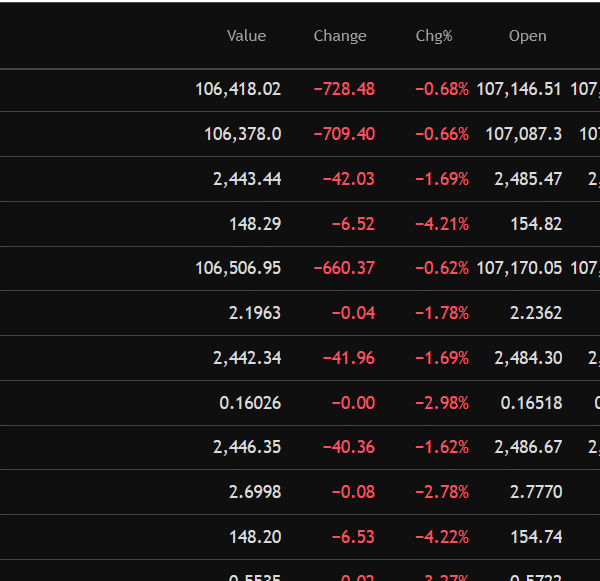The image size is (600, 581).
Task: Click the −709.40 change figure
Action: coord(344,134)
